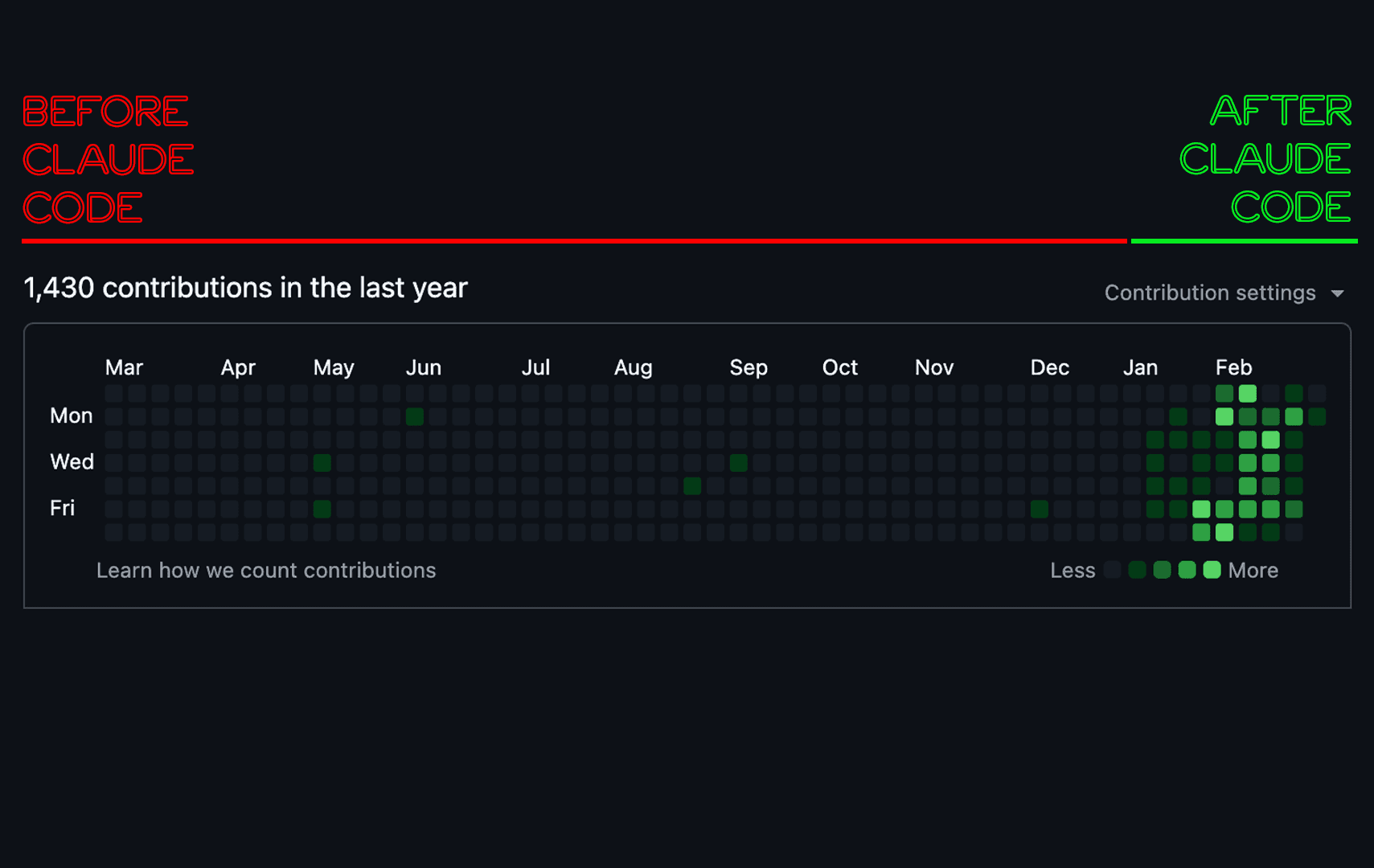
Task: Click the Mar month label
Action: point(124,367)
